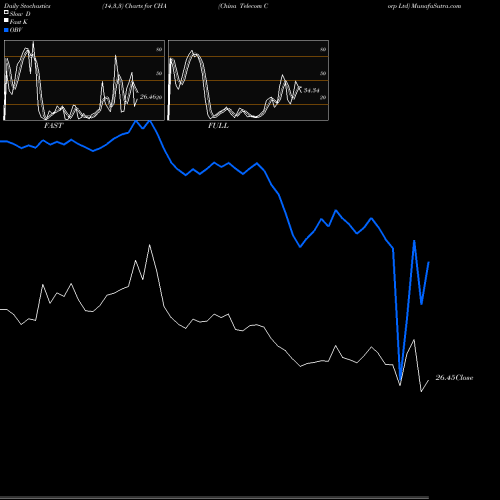Viewport: 500px width, 500px height.
Task: Click the '26.45 Close' price label
Action: 454,378
